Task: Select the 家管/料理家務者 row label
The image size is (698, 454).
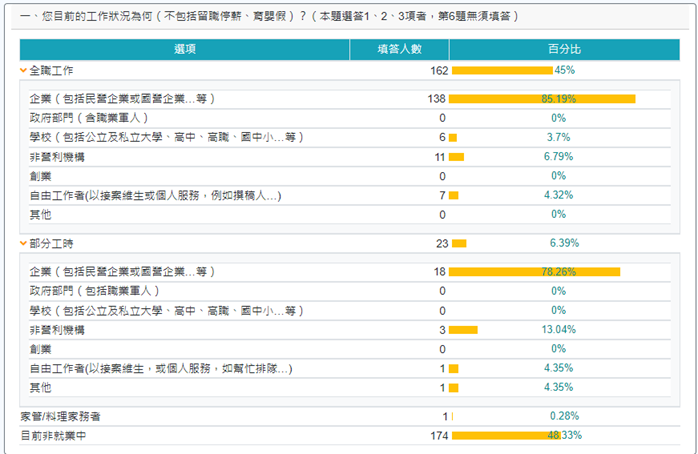Action: [x=60, y=416]
